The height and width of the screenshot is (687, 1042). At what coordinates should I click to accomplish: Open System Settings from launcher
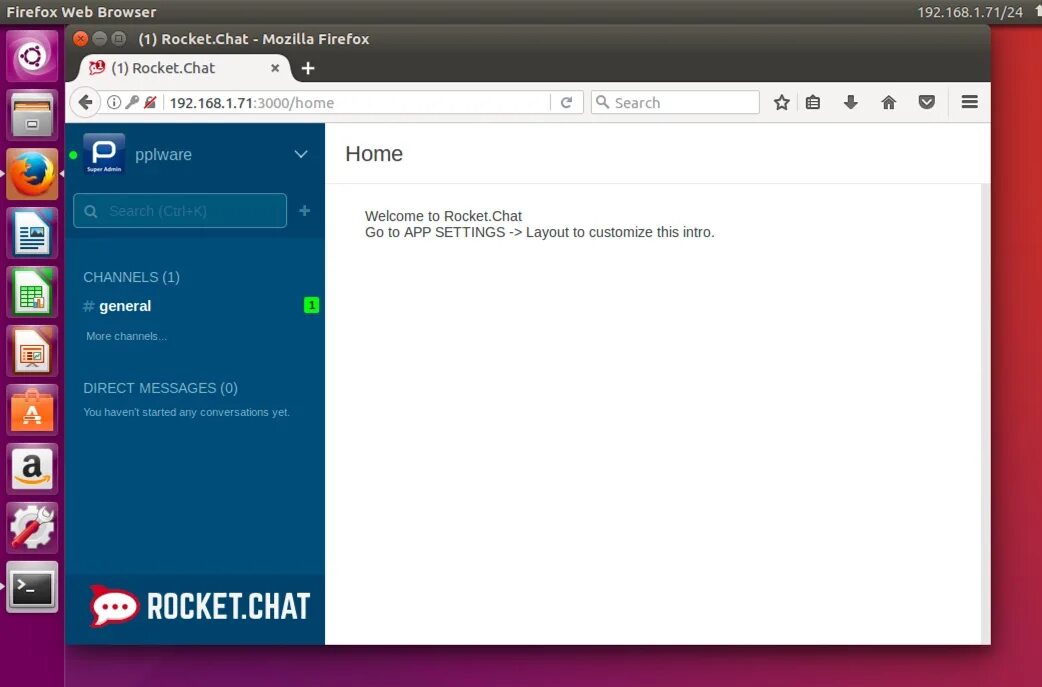[x=32, y=528]
